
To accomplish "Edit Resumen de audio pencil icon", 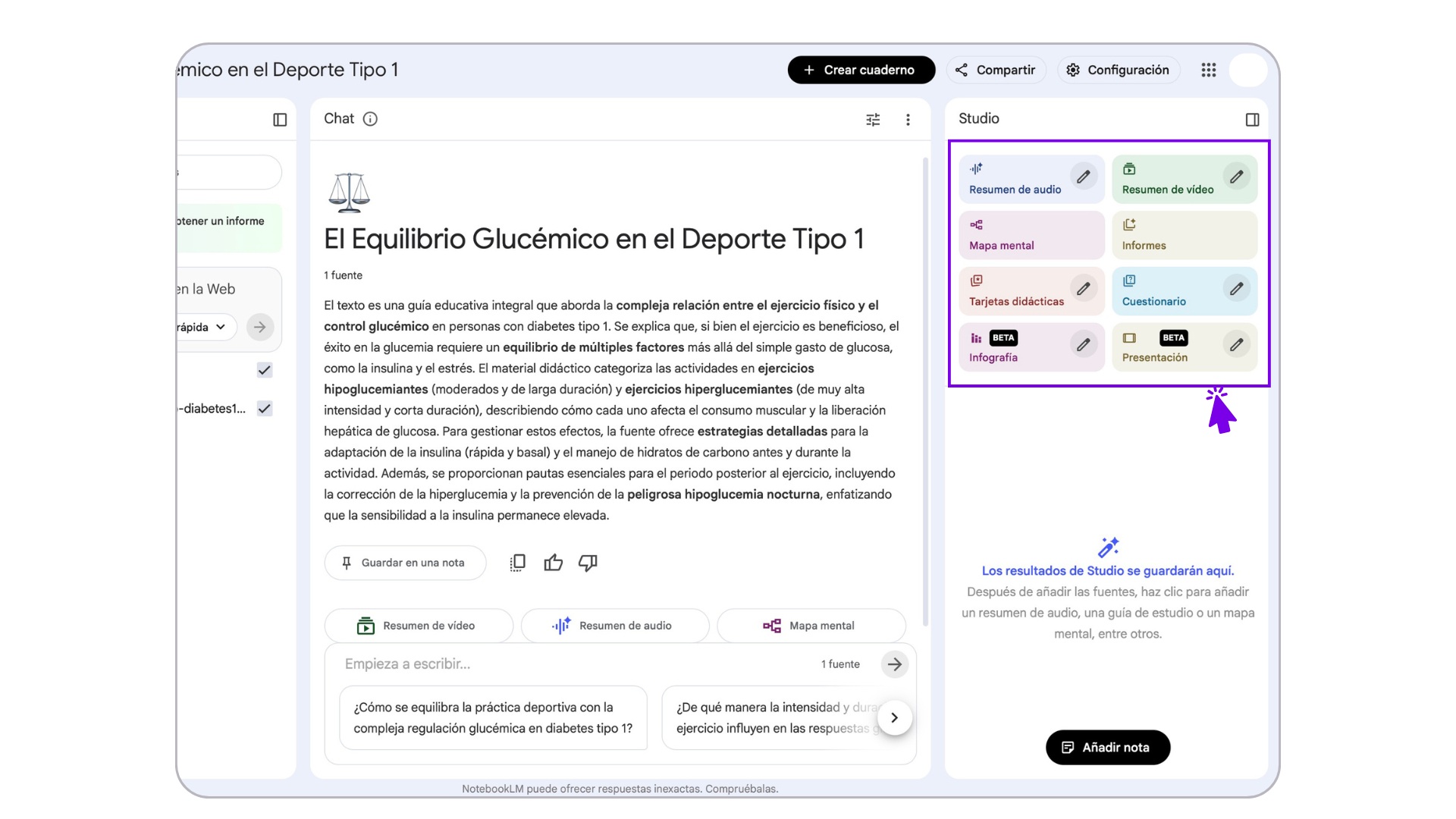I will coord(1084,177).
